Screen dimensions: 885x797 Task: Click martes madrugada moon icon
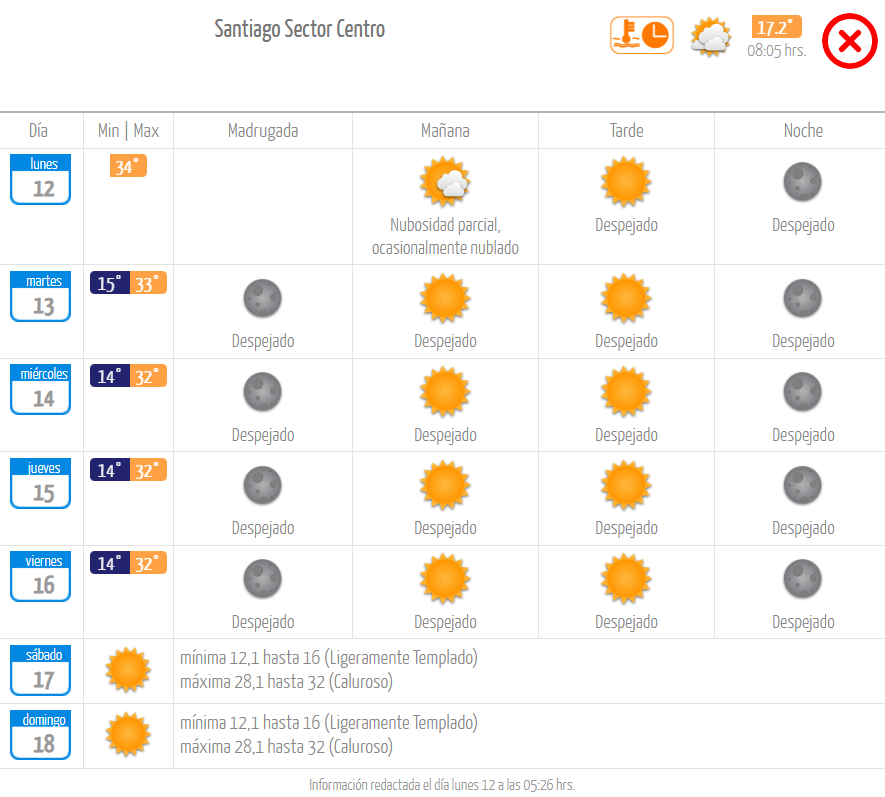pos(262,298)
